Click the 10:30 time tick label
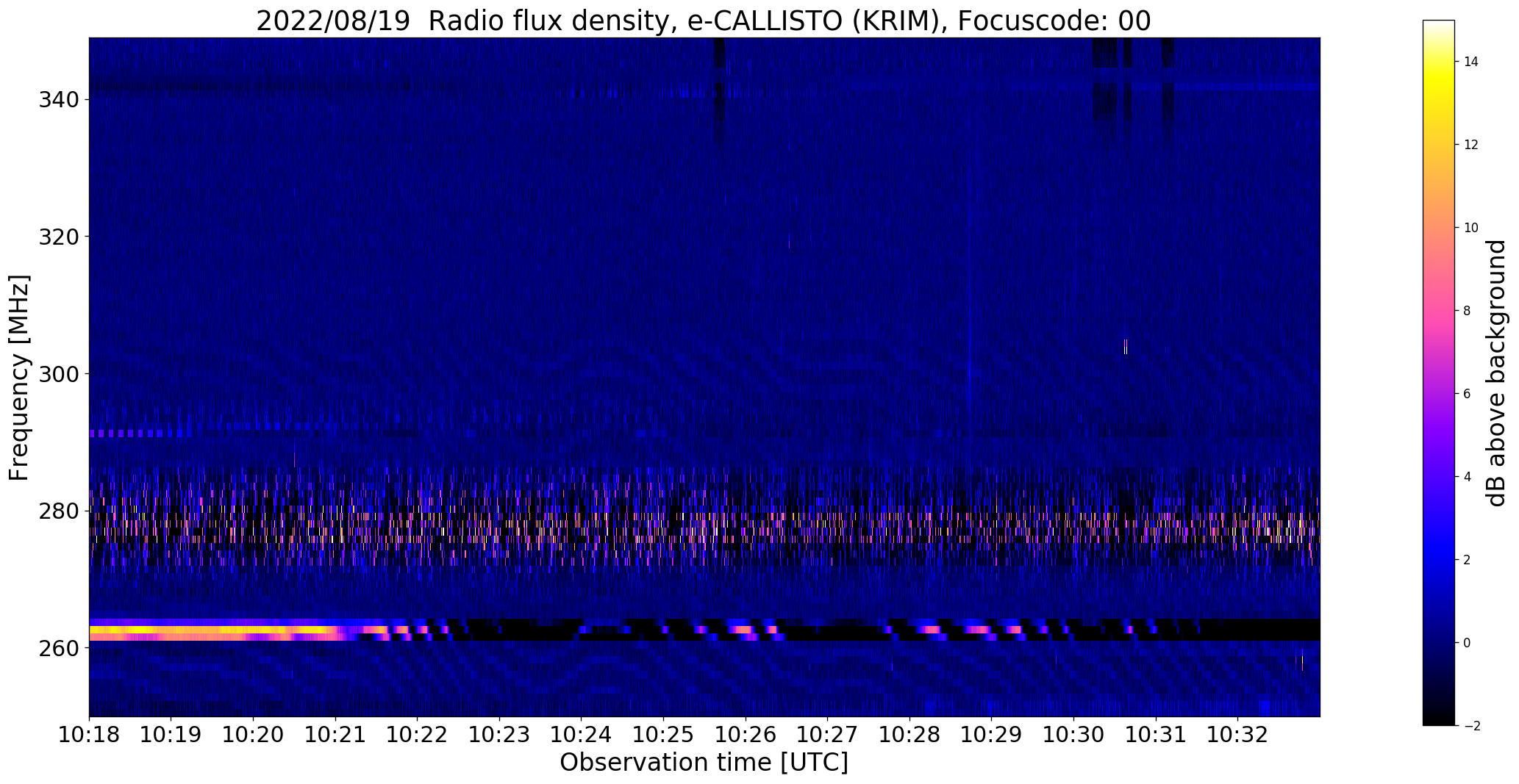 pos(1074,736)
